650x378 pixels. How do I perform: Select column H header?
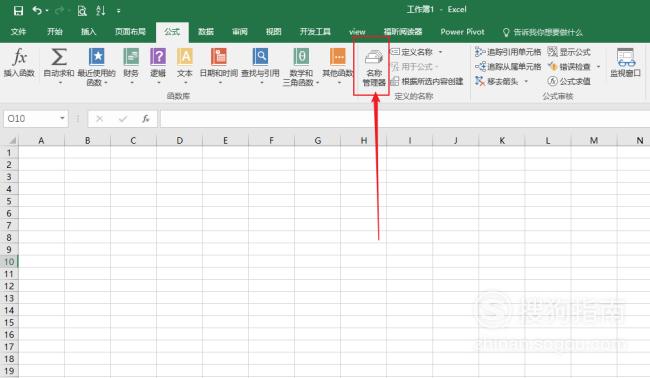point(364,141)
